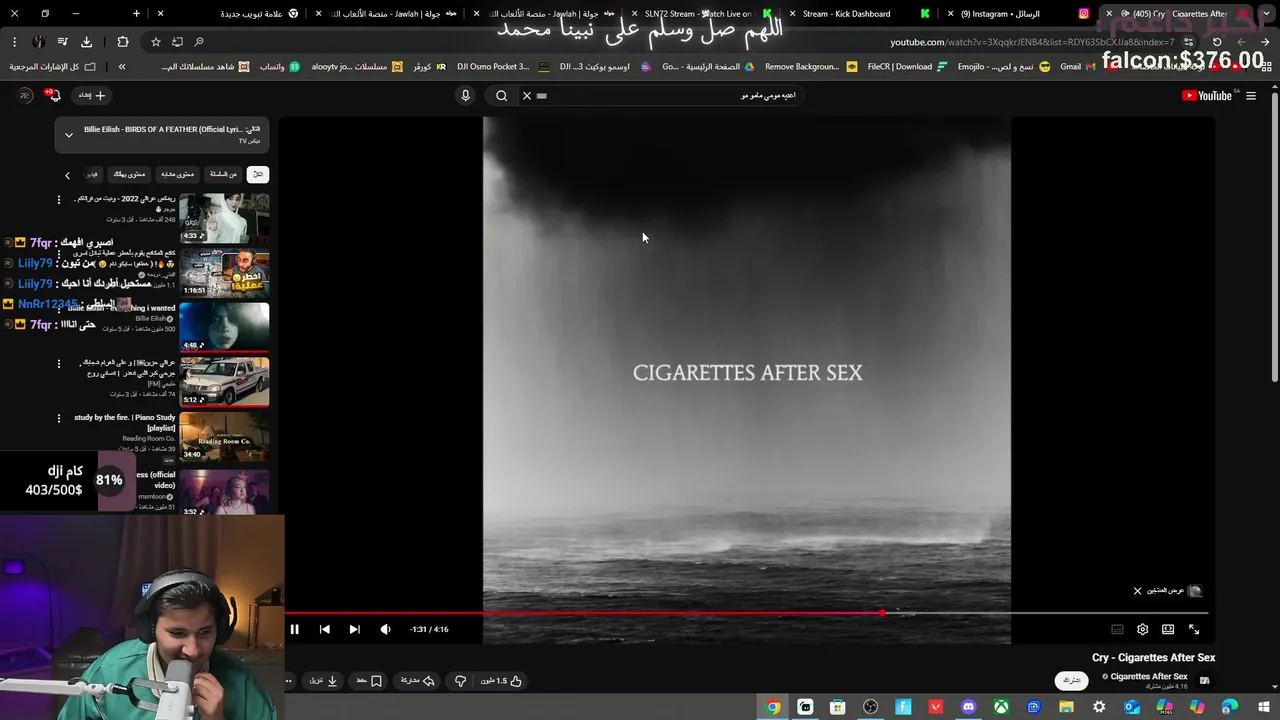Reload the page
Viewport: 1280px width, 720px height.
1217,42
